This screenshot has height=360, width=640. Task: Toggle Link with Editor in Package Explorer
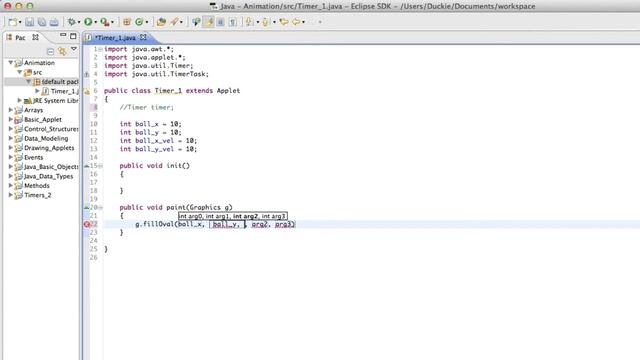tap(62, 51)
